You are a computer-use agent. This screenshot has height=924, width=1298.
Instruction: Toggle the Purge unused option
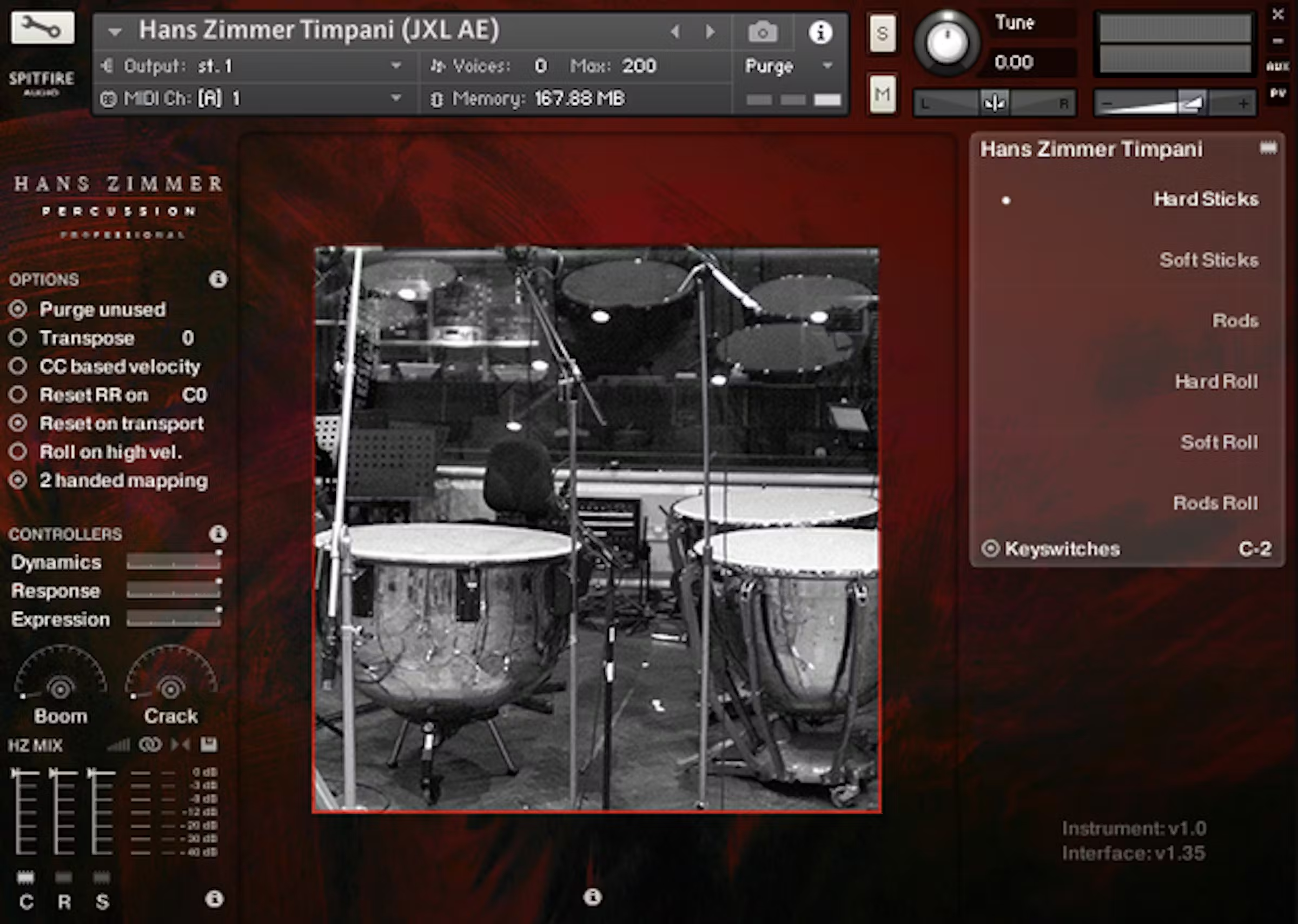tap(18, 309)
